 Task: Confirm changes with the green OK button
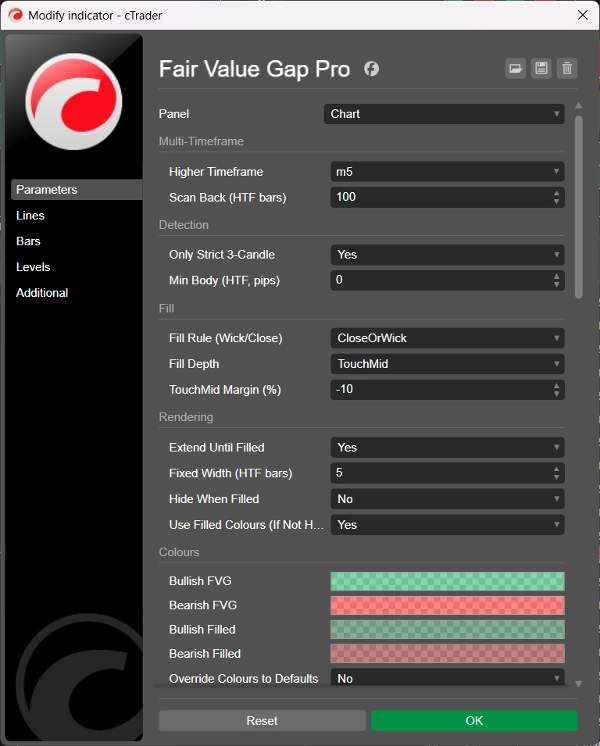pyautogui.click(x=474, y=721)
